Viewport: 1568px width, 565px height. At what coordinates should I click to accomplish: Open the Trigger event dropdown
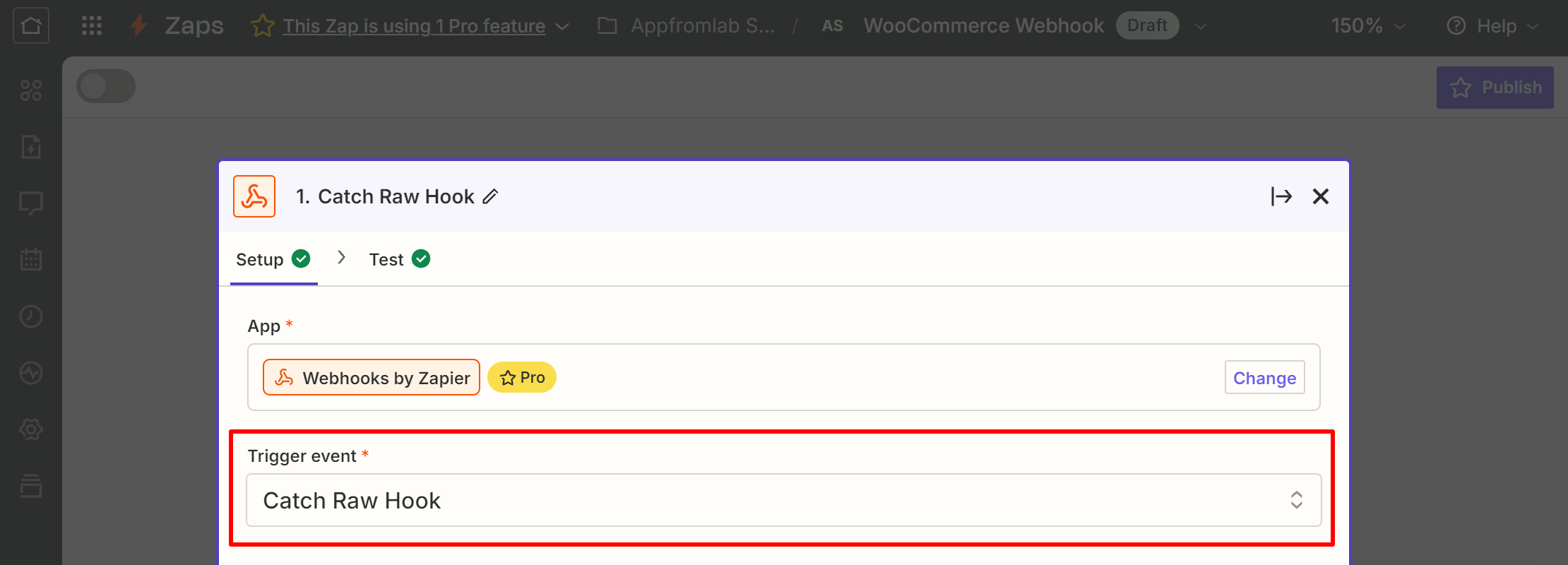click(783, 500)
